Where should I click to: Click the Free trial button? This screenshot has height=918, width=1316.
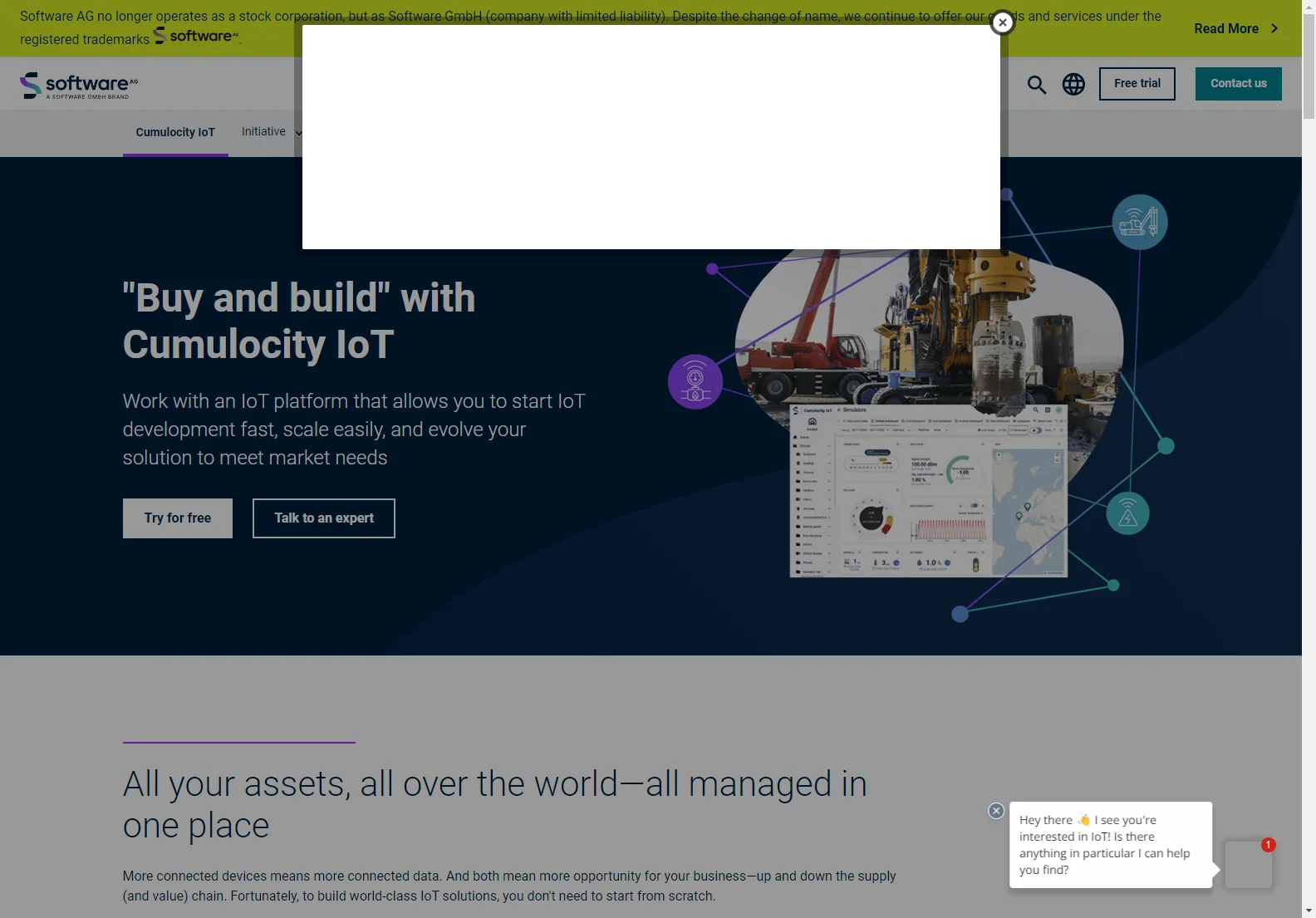tap(1137, 84)
